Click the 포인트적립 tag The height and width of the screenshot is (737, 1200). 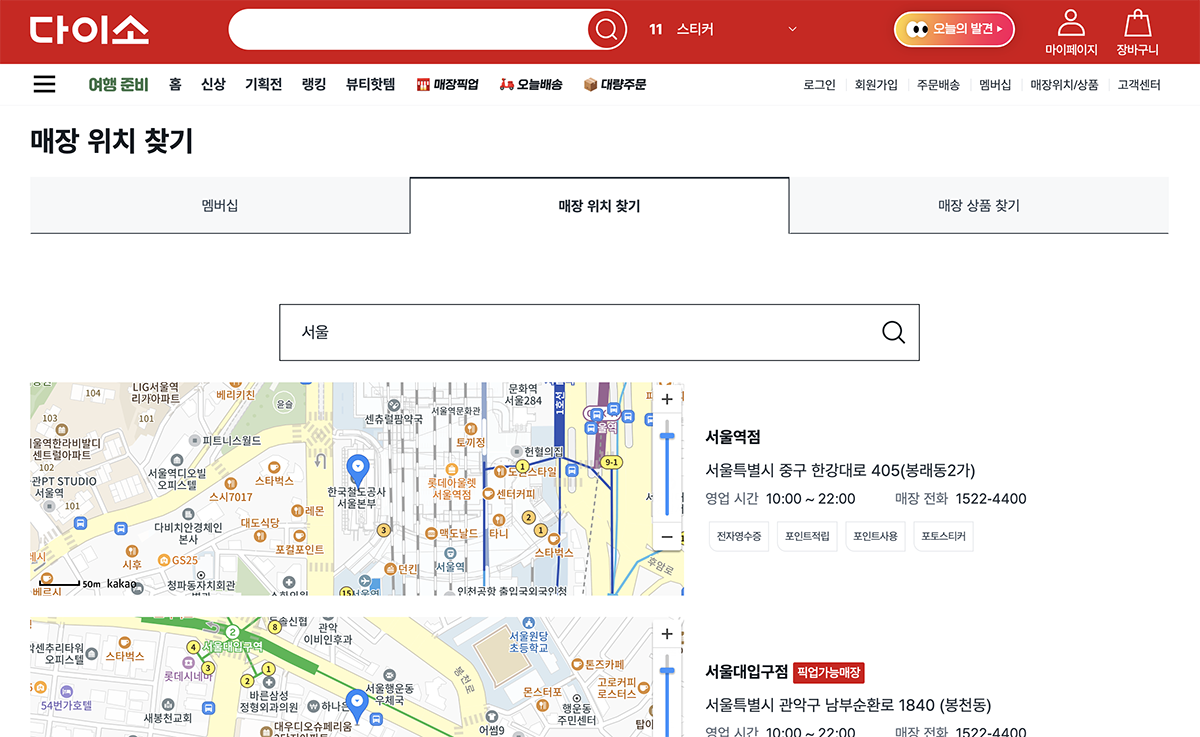[x=807, y=536]
